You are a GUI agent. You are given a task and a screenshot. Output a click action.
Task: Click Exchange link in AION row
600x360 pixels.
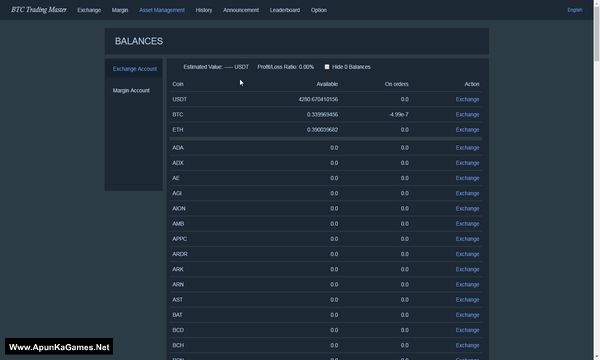(467, 209)
